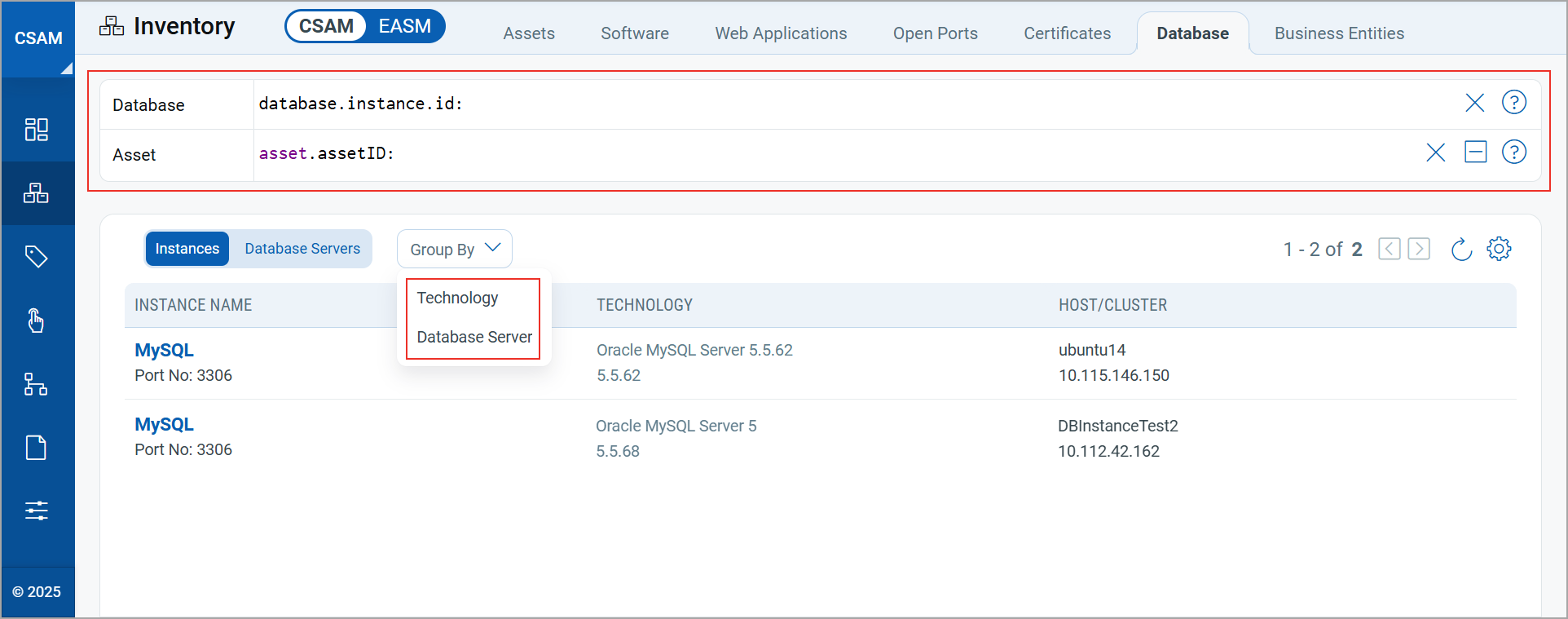Click version 5.5.68 text
Viewport: 1568px width, 619px height.
(617, 451)
